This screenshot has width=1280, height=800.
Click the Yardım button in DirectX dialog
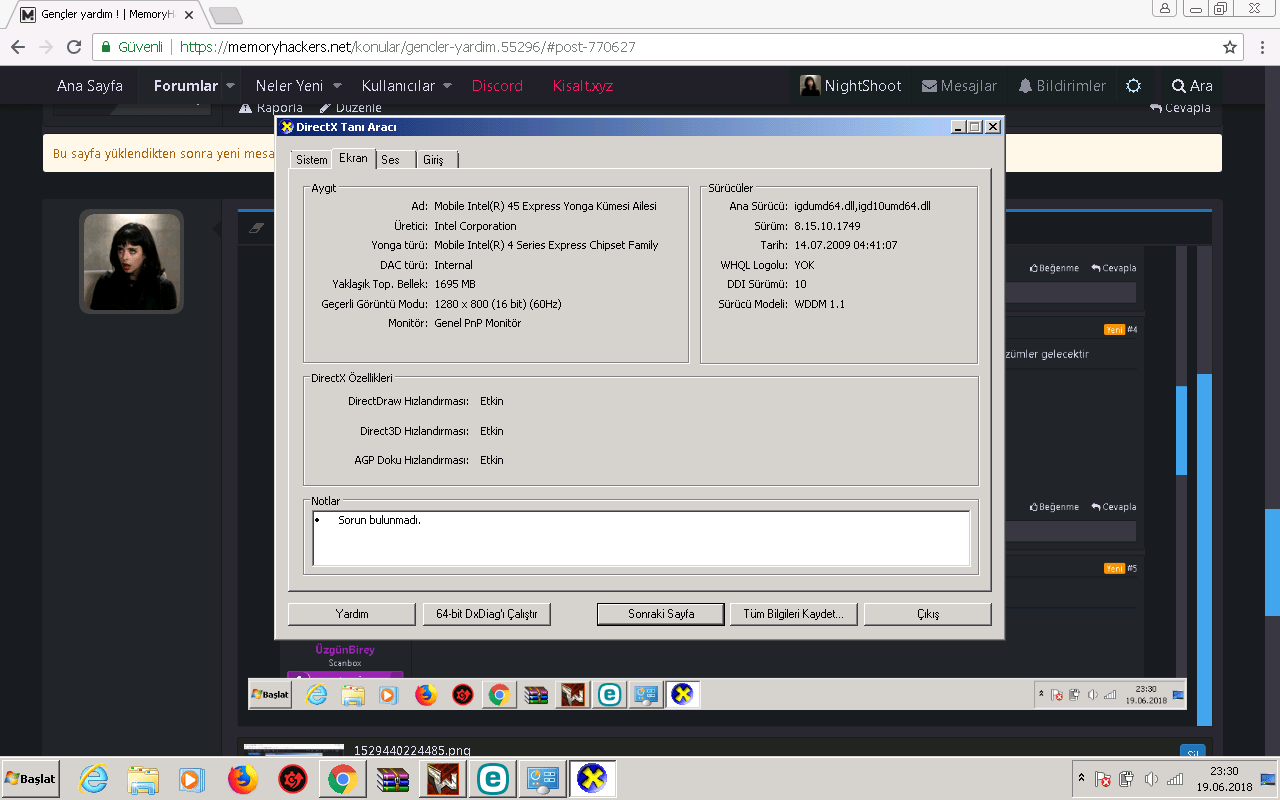pyautogui.click(x=352, y=614)
